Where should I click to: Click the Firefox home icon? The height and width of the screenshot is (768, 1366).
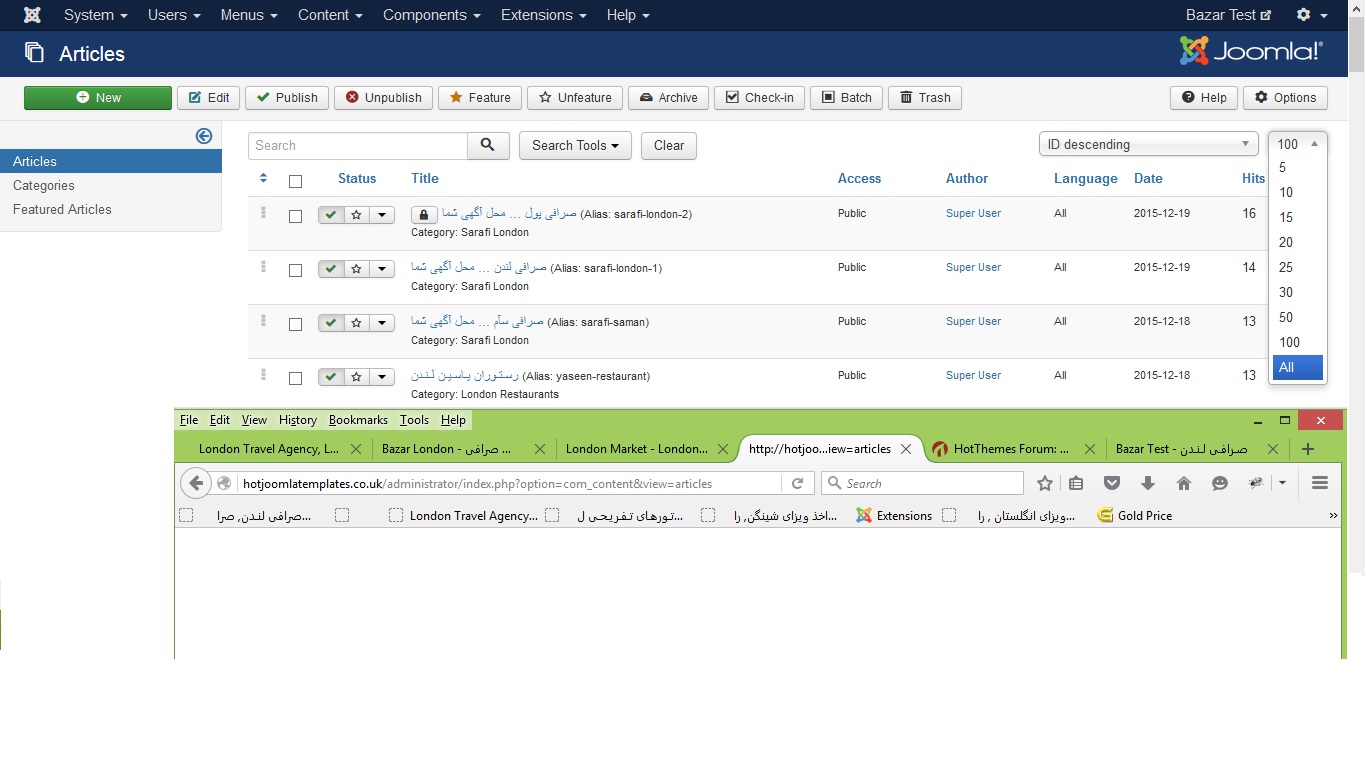pyautogui.click(x=1184, y=483)
